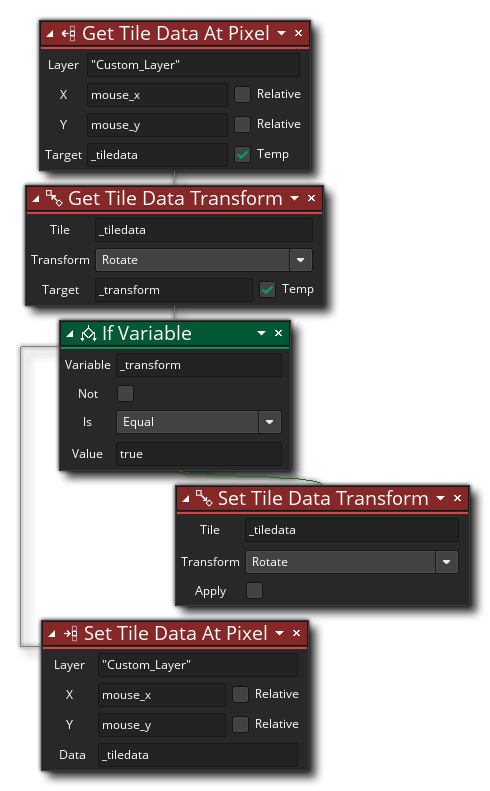Edit Data field _tiledata in Set Tile Data At Pixel

click(x=198, y=755)
